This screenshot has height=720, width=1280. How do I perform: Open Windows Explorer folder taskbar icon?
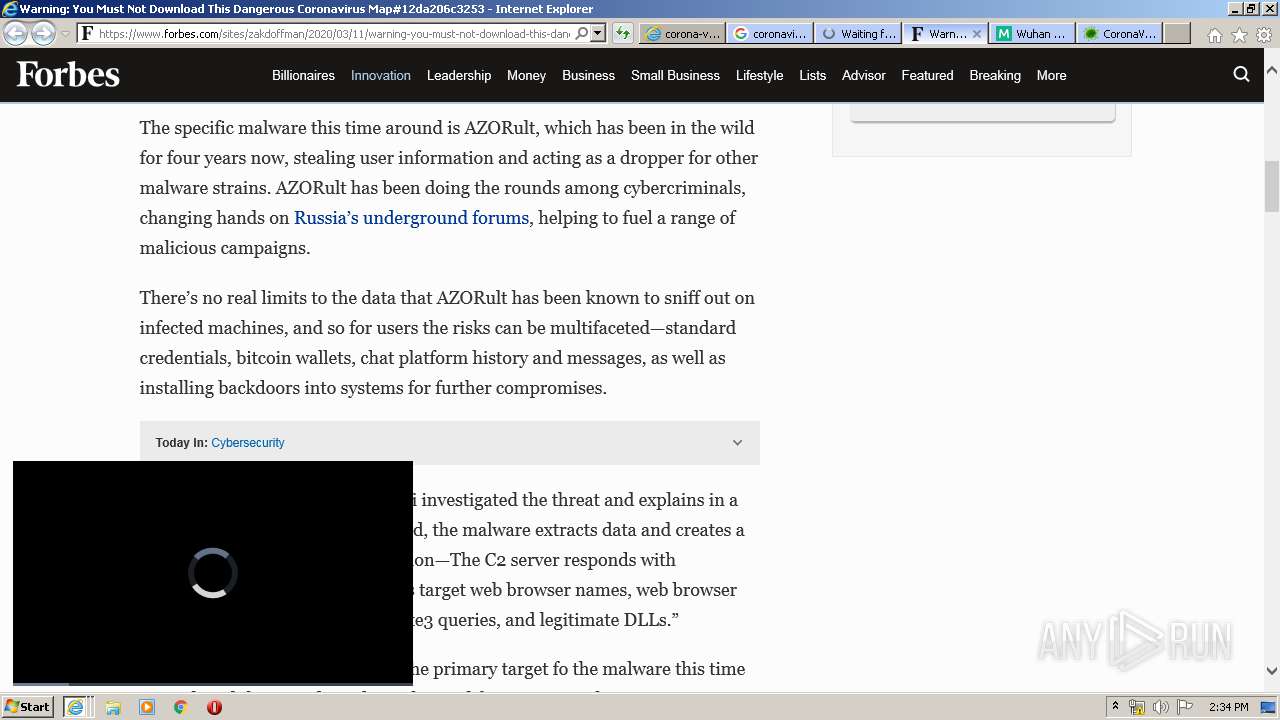coord(113,707)
